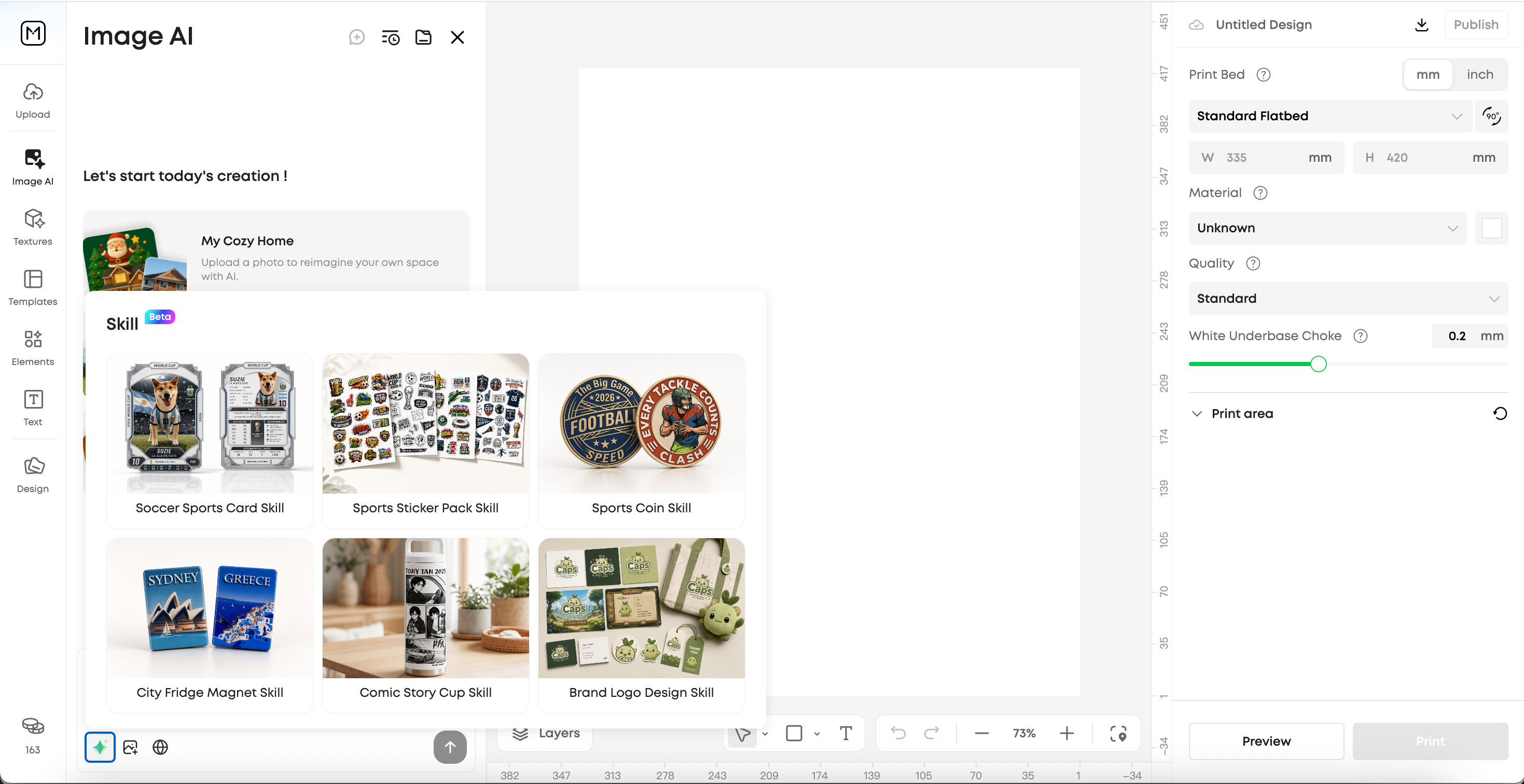Choose the selection pointer tool
The height and width of the screenshot is (784, 1524).
point(742,734)
